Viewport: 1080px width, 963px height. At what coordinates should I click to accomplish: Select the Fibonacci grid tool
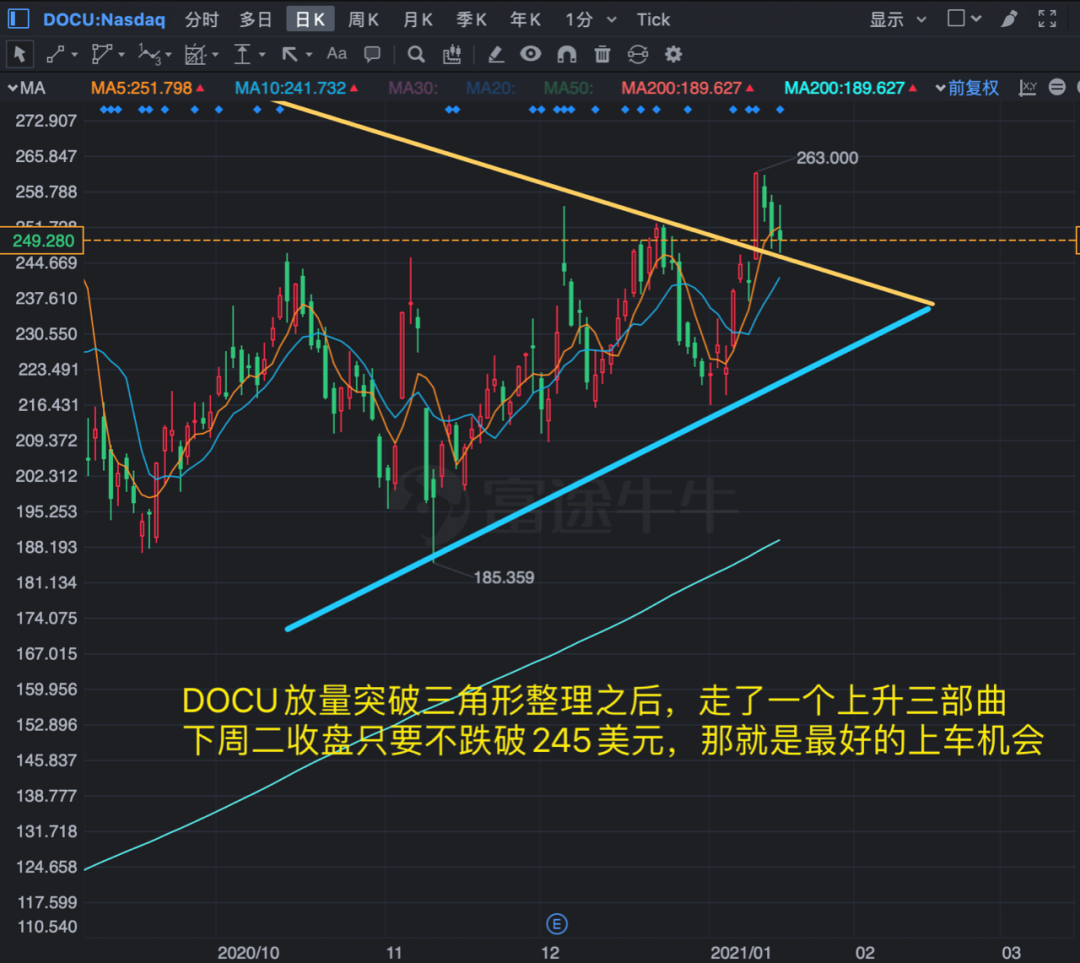coord(196,54)
